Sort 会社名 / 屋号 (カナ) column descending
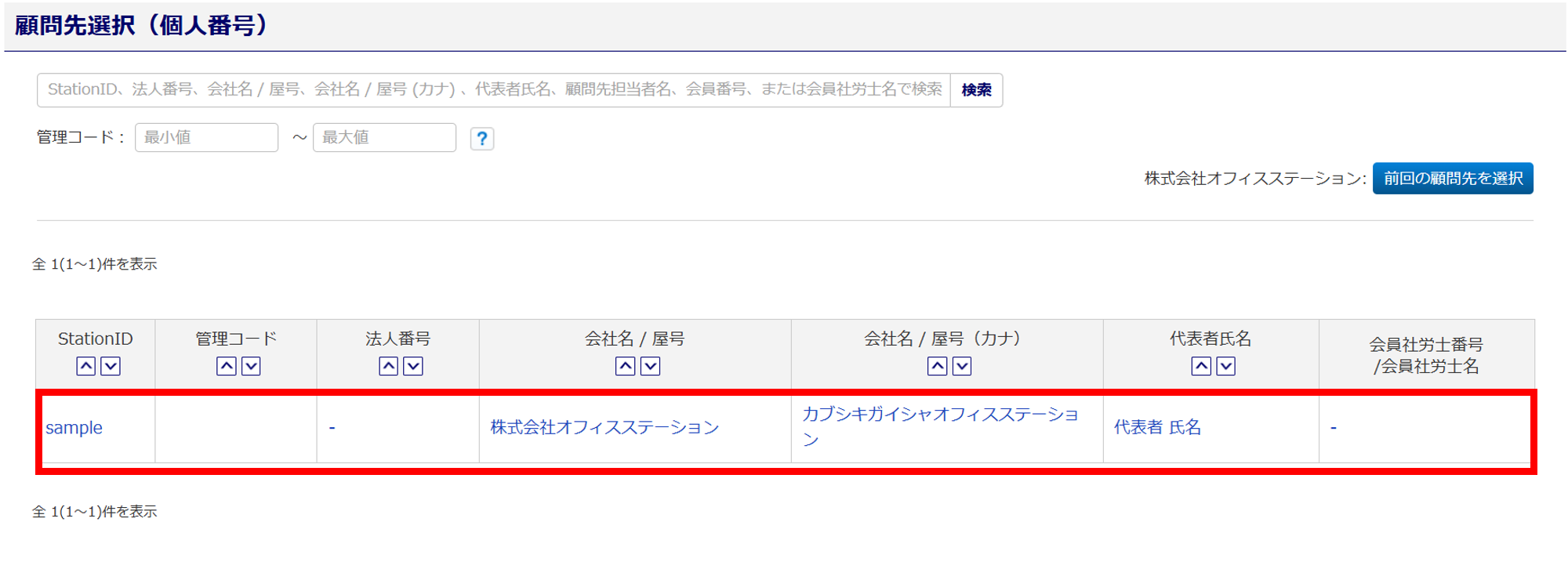The height and width of the screenshot is (569, 1568). [x=962, y=366]
